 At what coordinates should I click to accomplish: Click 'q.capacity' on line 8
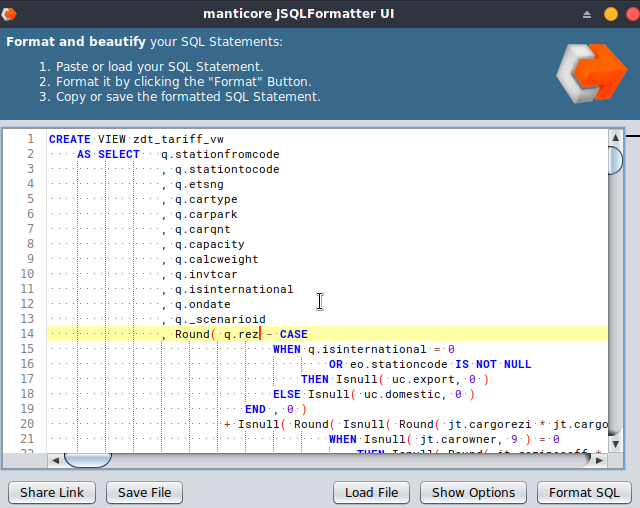210,244
